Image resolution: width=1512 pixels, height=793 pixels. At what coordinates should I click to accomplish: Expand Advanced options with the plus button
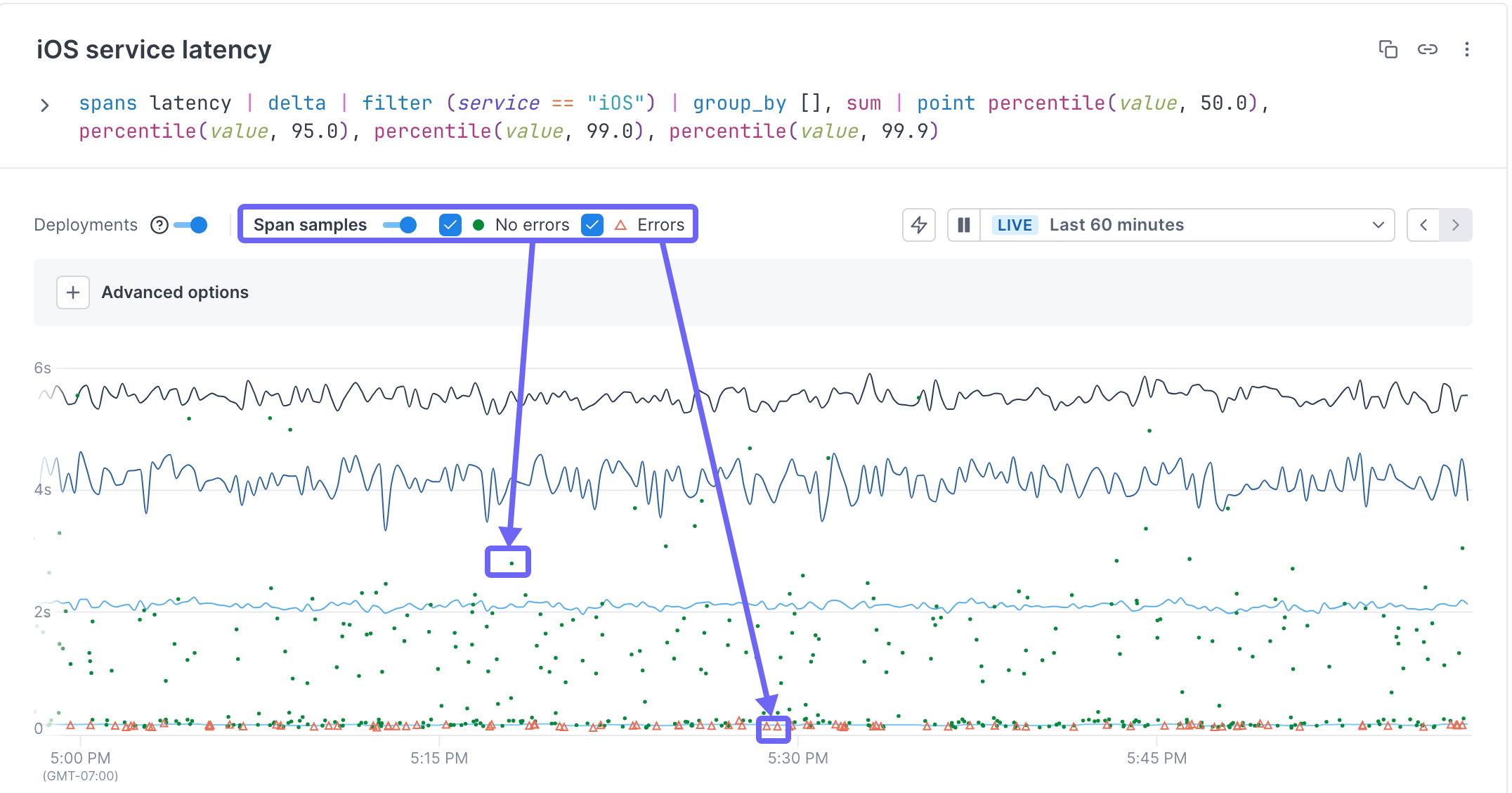(72, 292)
